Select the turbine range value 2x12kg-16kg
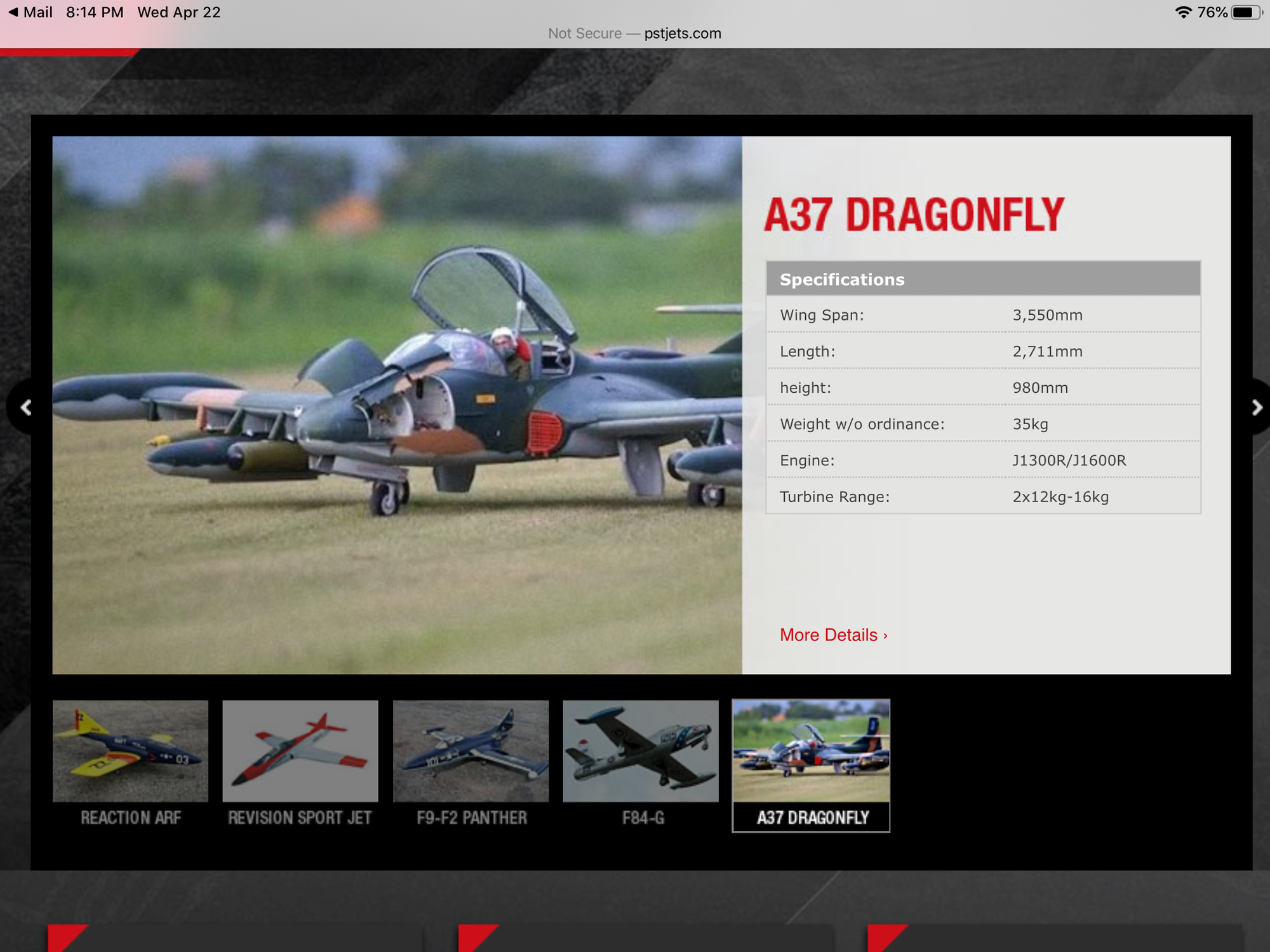Screen dimensions: 1270x952 coord(1060,496)
